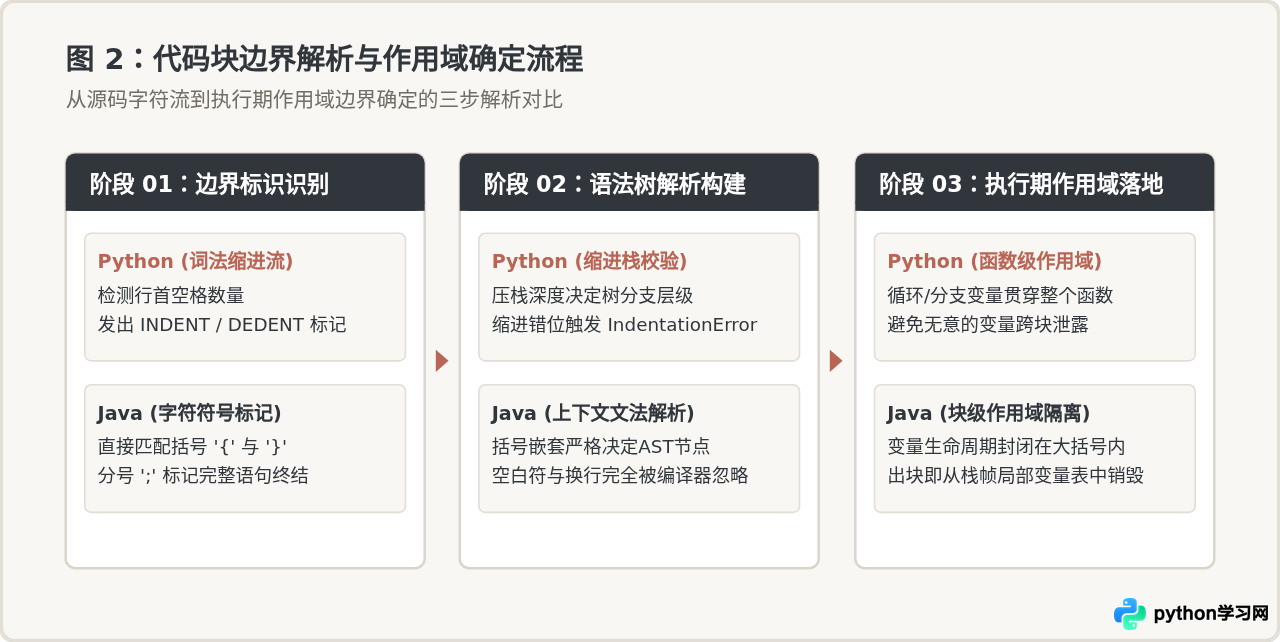Screen dimensions: 1280x642
Task: Click the line 检测行首空格数量
Action: pos(171,295)
